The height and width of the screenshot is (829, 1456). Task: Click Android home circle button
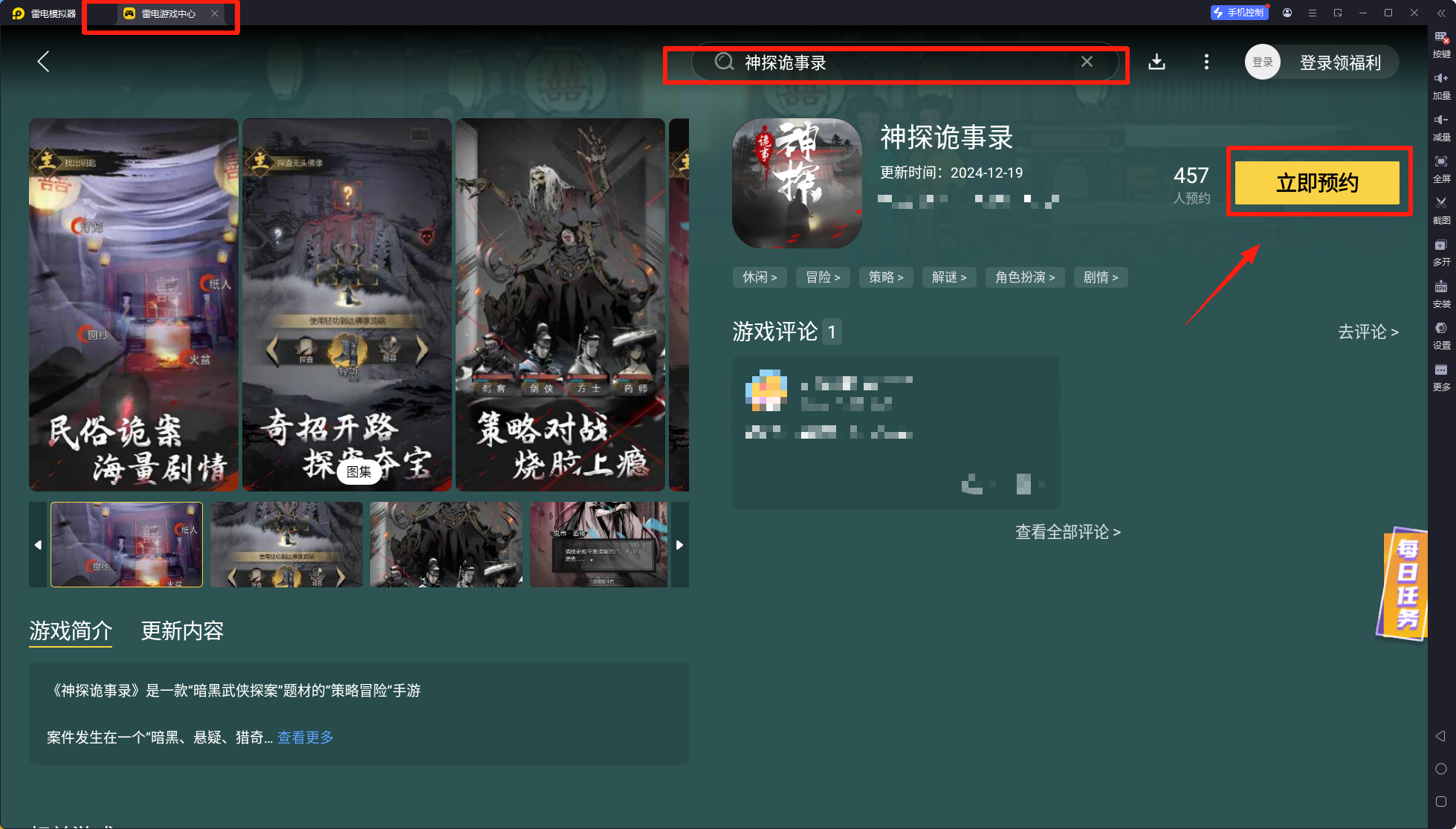(1440, 769)
